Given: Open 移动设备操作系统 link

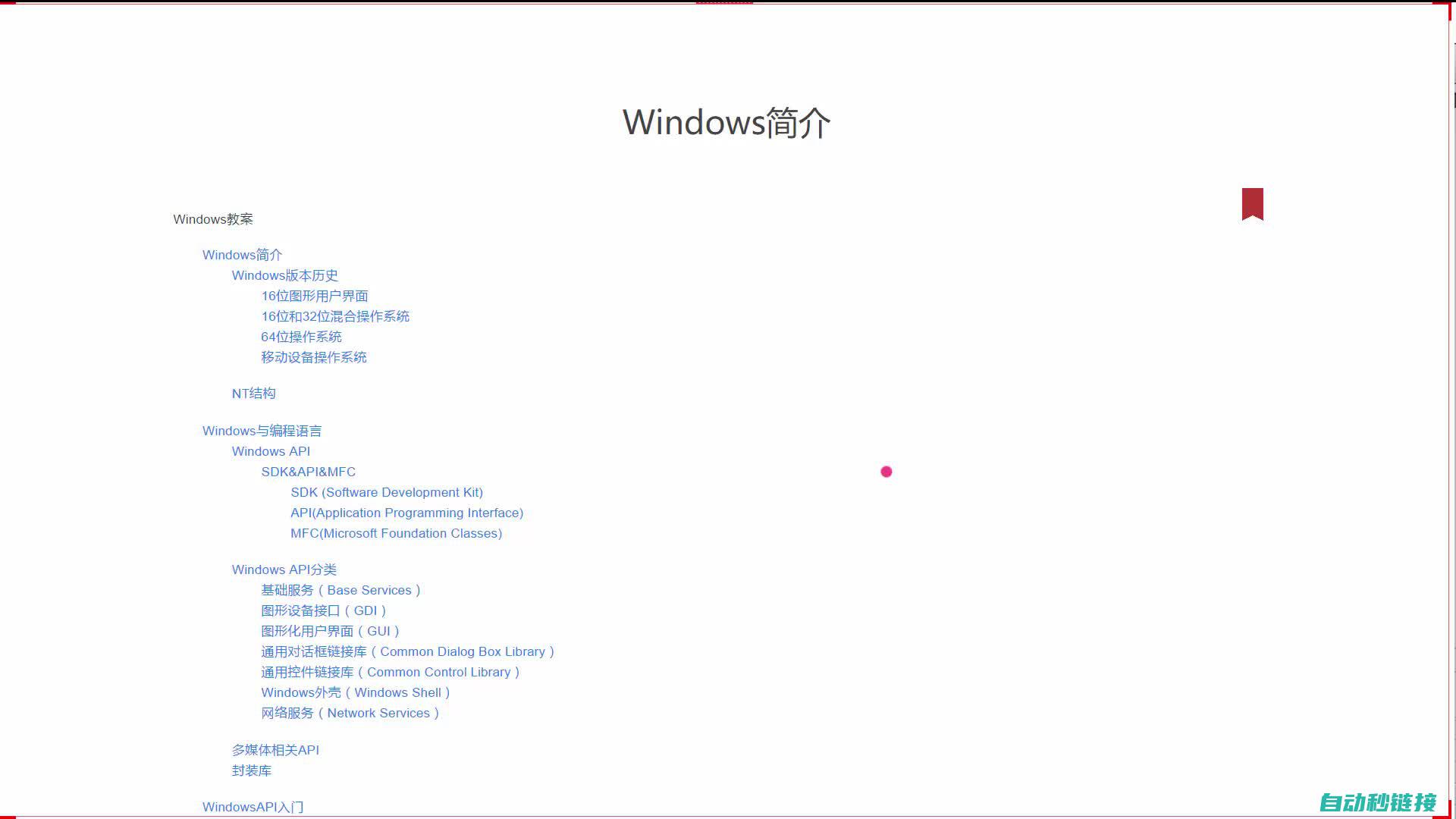Looking at the screenshot, I should (x=314, y=357).
